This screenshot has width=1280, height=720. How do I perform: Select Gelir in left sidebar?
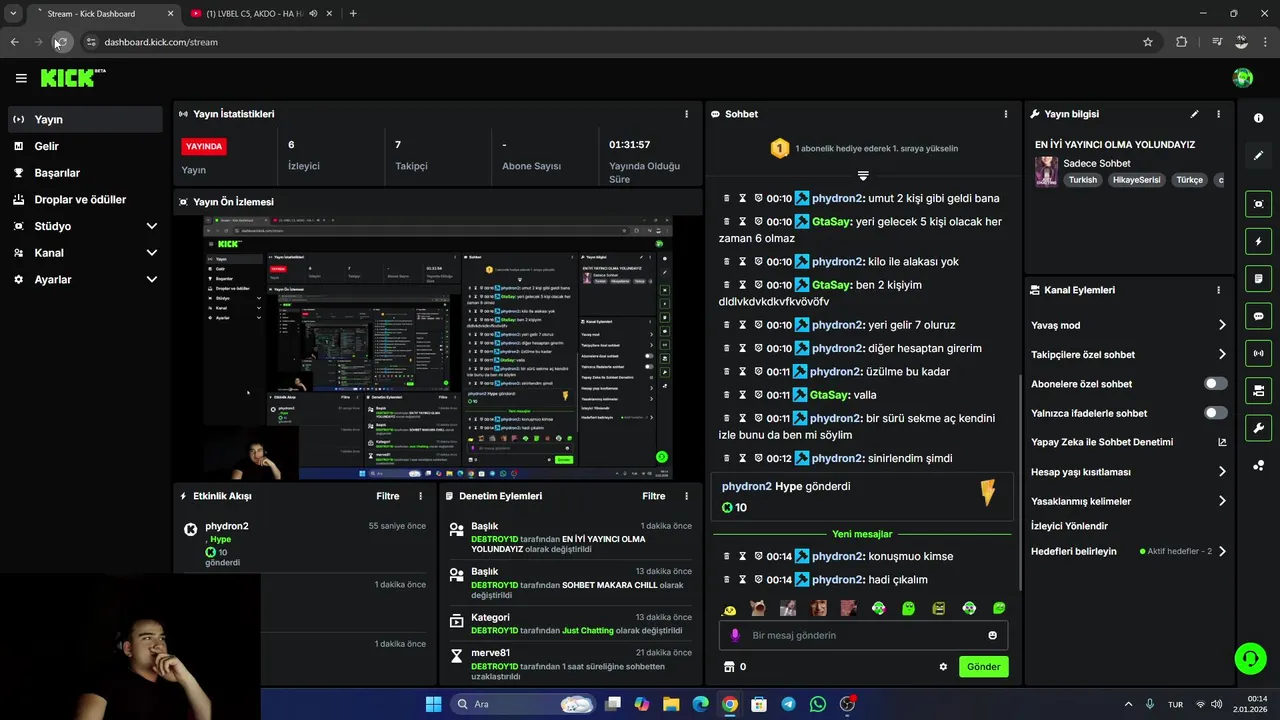point(85,146)
